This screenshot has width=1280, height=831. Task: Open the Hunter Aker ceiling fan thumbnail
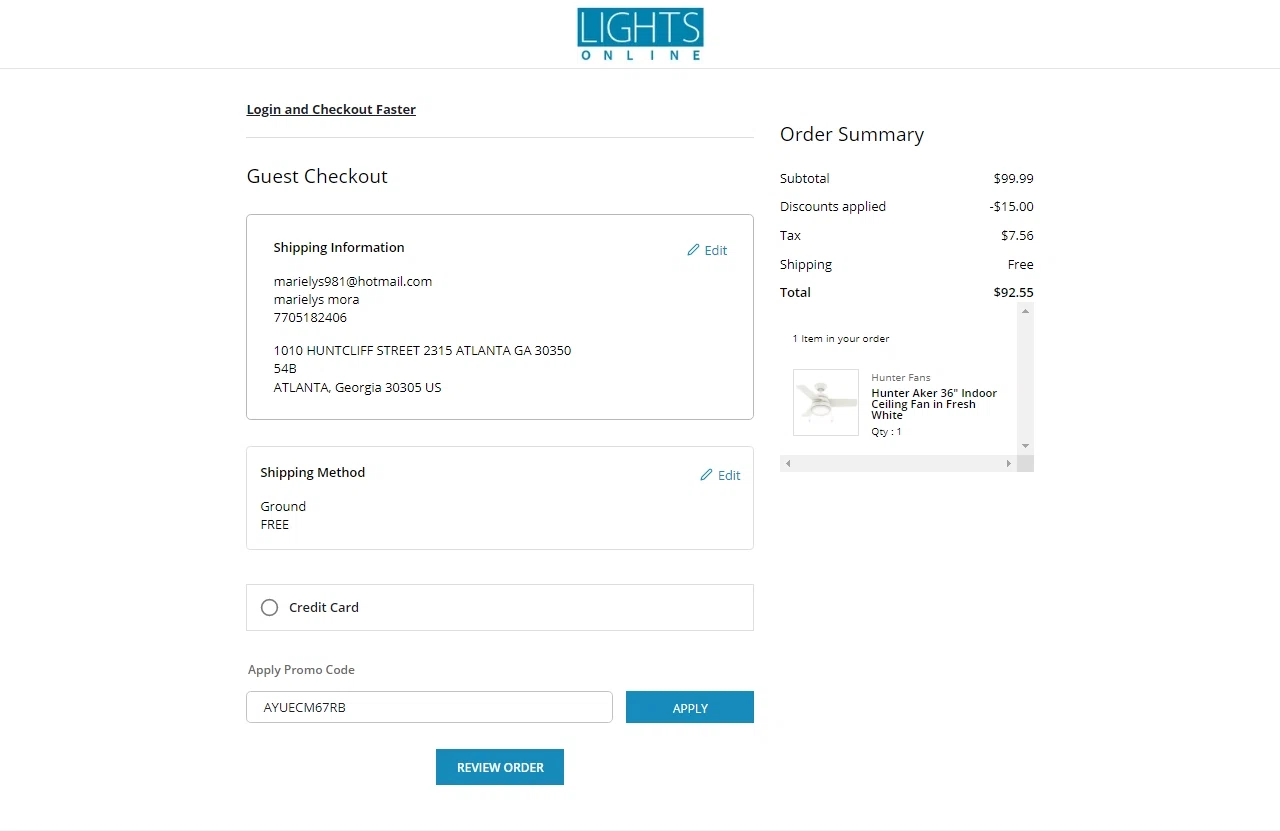click(825, 402)
